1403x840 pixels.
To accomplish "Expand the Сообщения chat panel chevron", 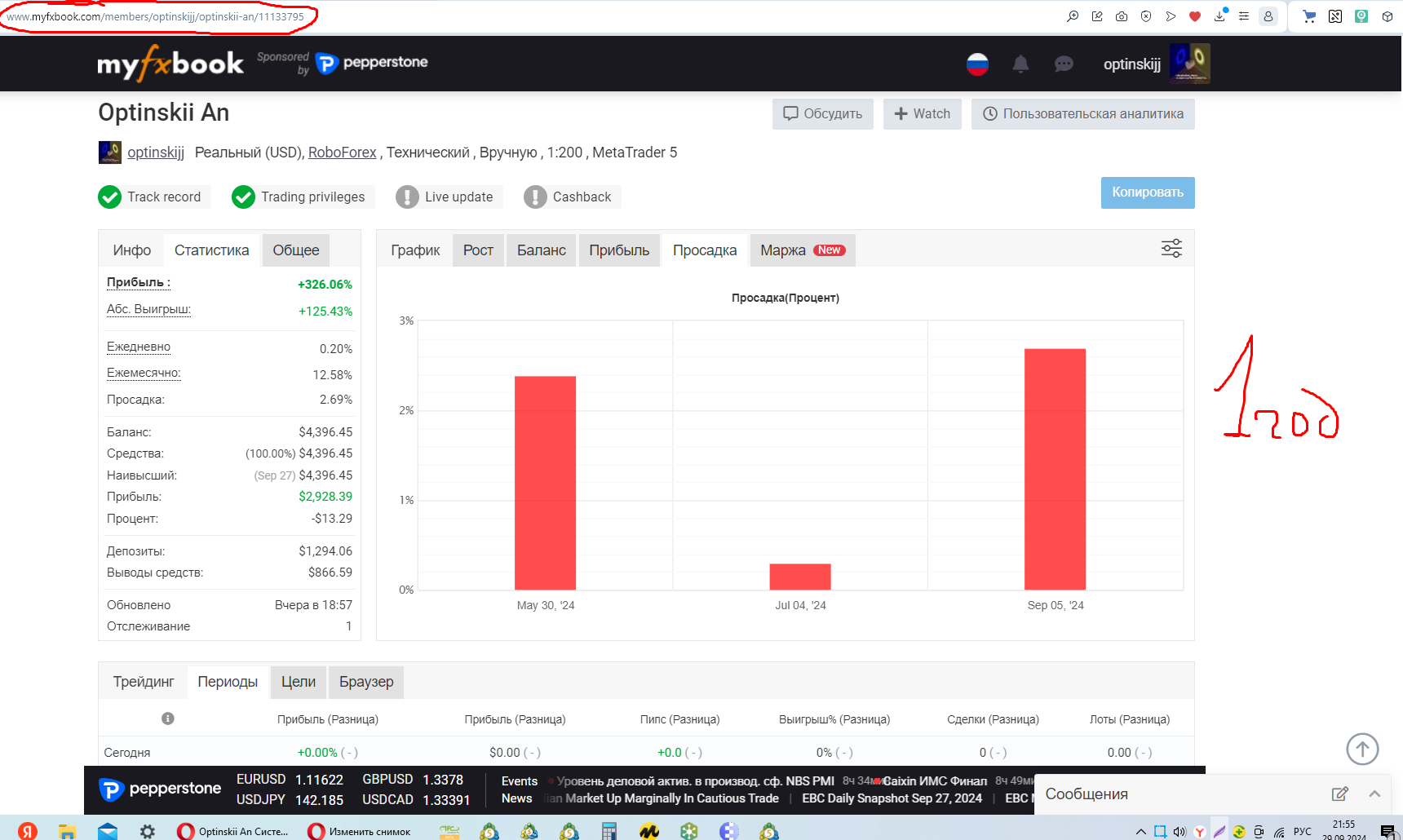I will click(1374, 794).
